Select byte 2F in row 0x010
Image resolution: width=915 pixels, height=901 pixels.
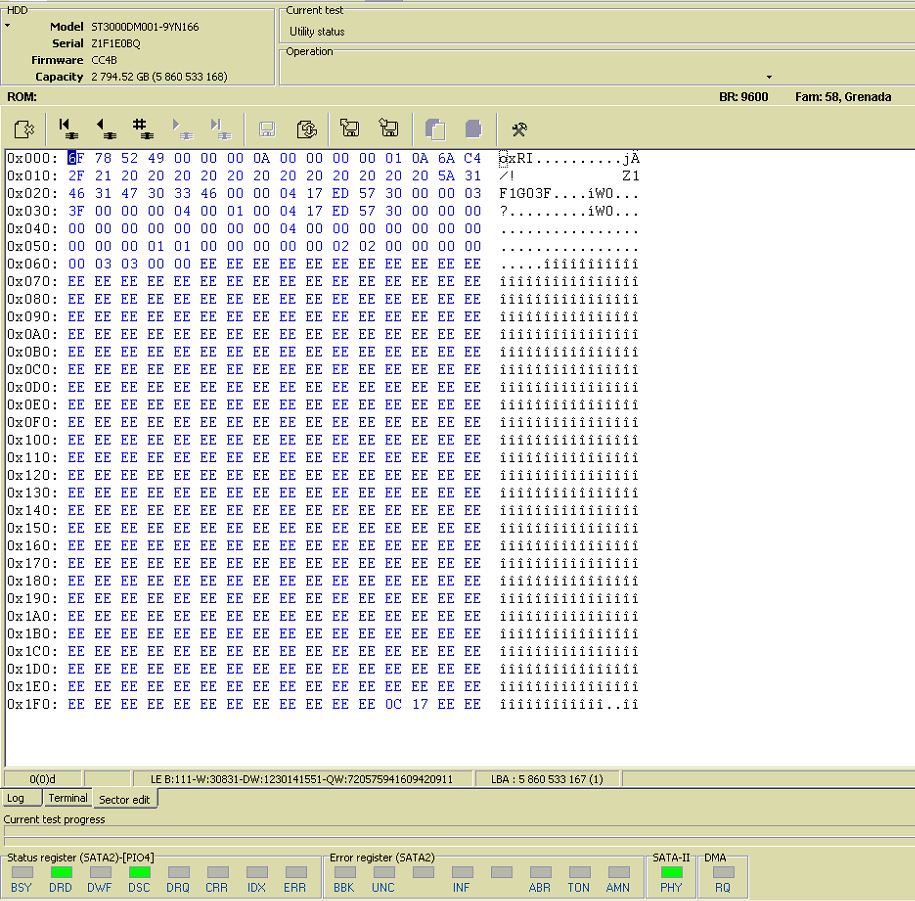coord(76,176)
